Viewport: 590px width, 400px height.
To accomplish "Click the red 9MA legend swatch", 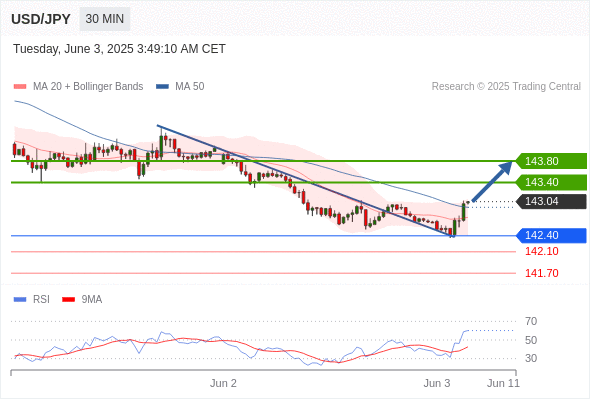I will 68,300.
